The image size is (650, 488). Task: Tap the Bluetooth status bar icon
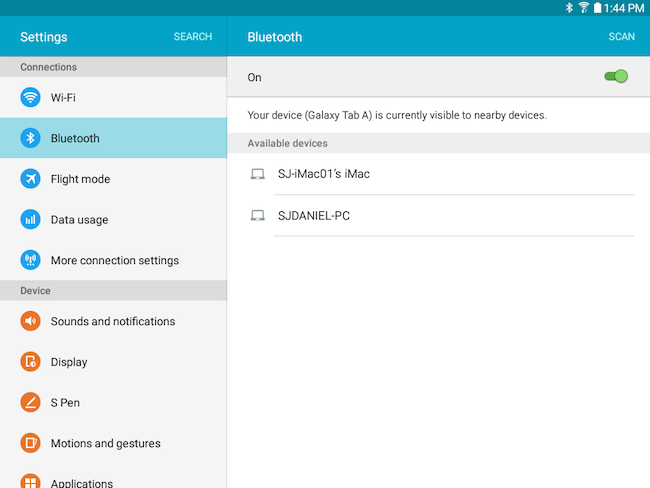click(569, 7)
